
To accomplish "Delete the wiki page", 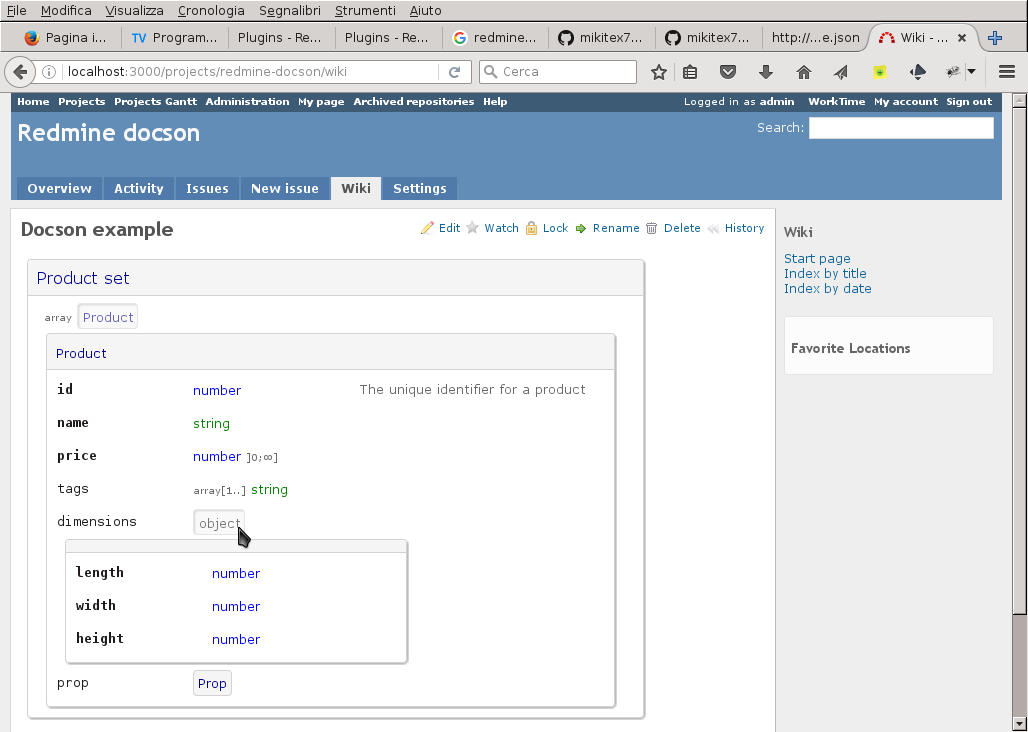I will (x=673, y=228).
